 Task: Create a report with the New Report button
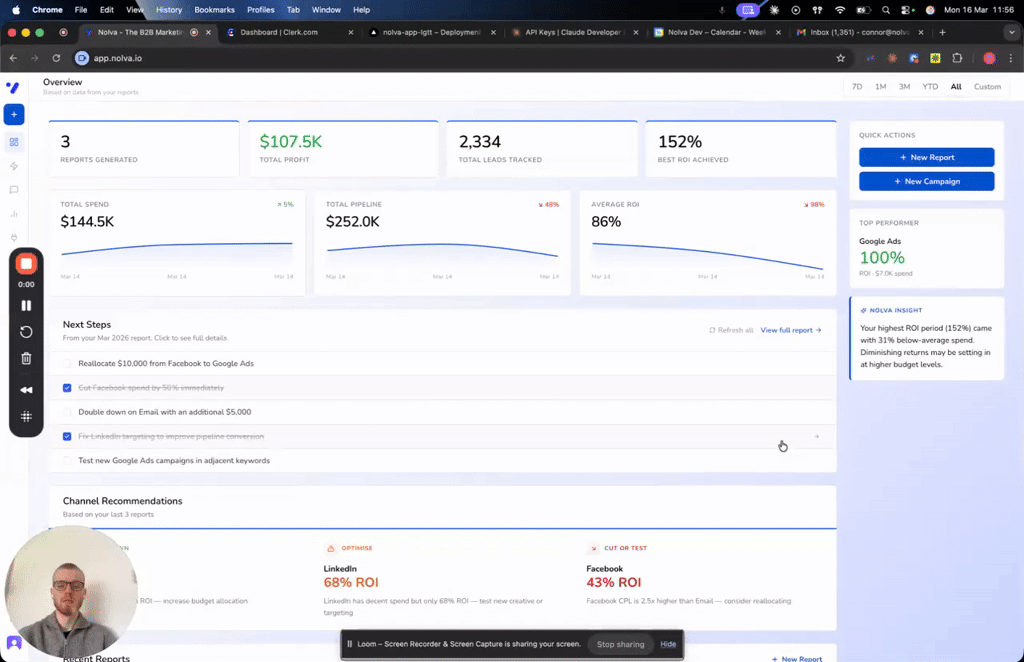[926, 157]
